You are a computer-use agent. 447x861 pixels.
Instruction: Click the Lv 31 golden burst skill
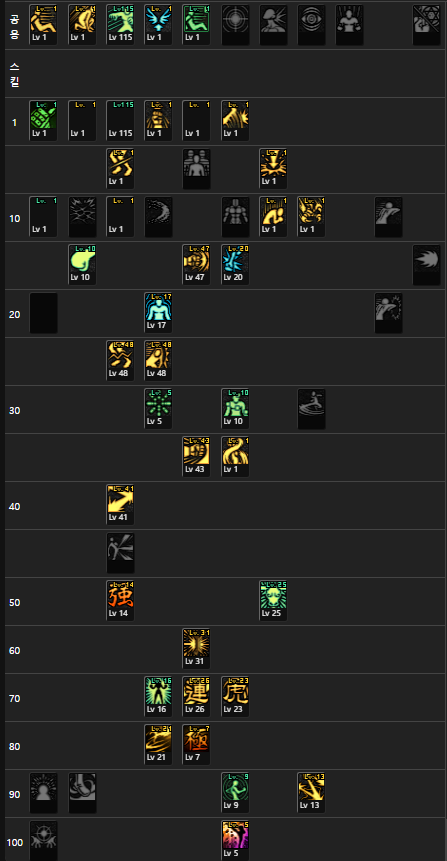[197, 649]
